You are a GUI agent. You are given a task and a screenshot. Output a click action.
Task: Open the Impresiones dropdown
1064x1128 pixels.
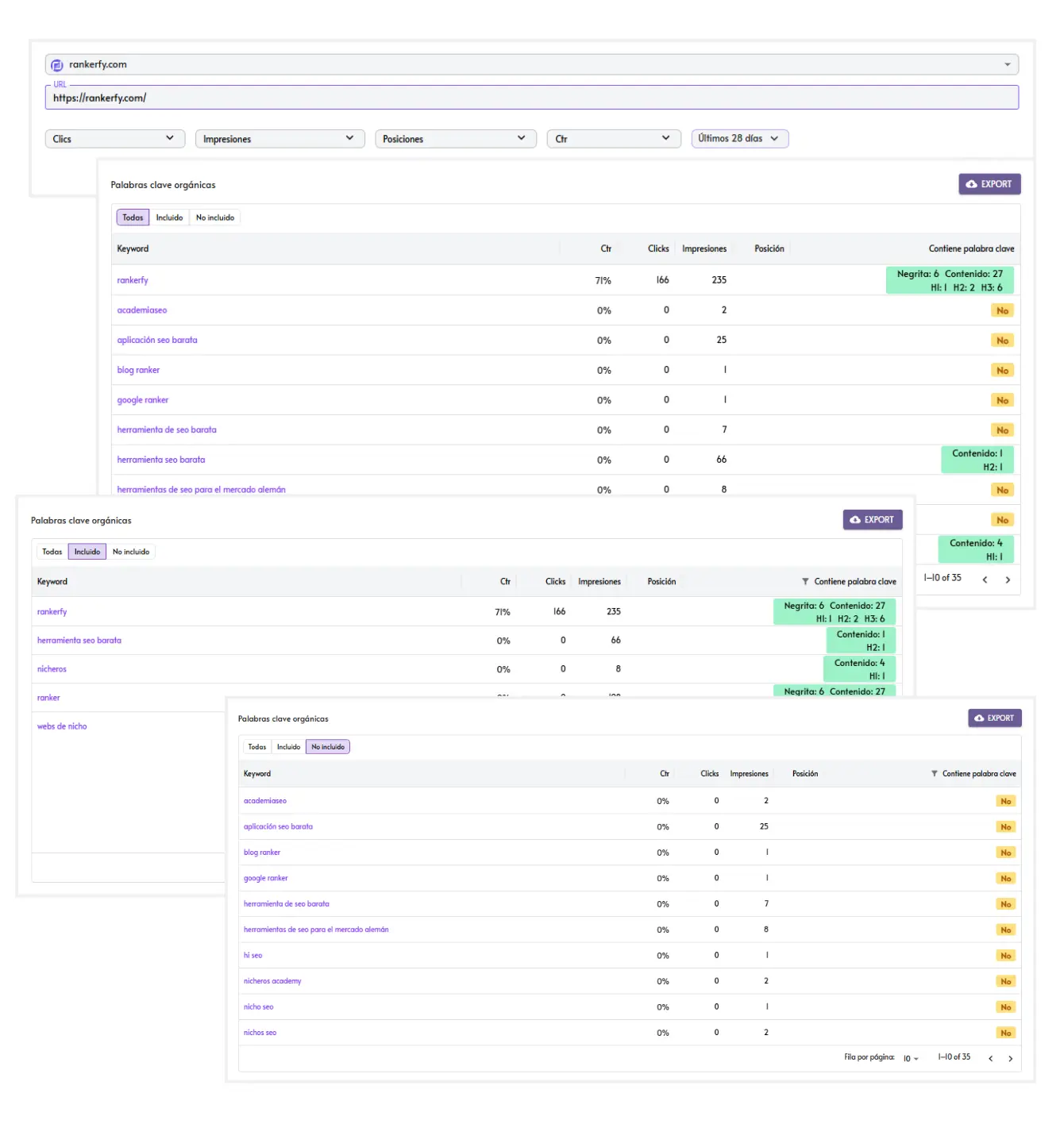[279, 139]
